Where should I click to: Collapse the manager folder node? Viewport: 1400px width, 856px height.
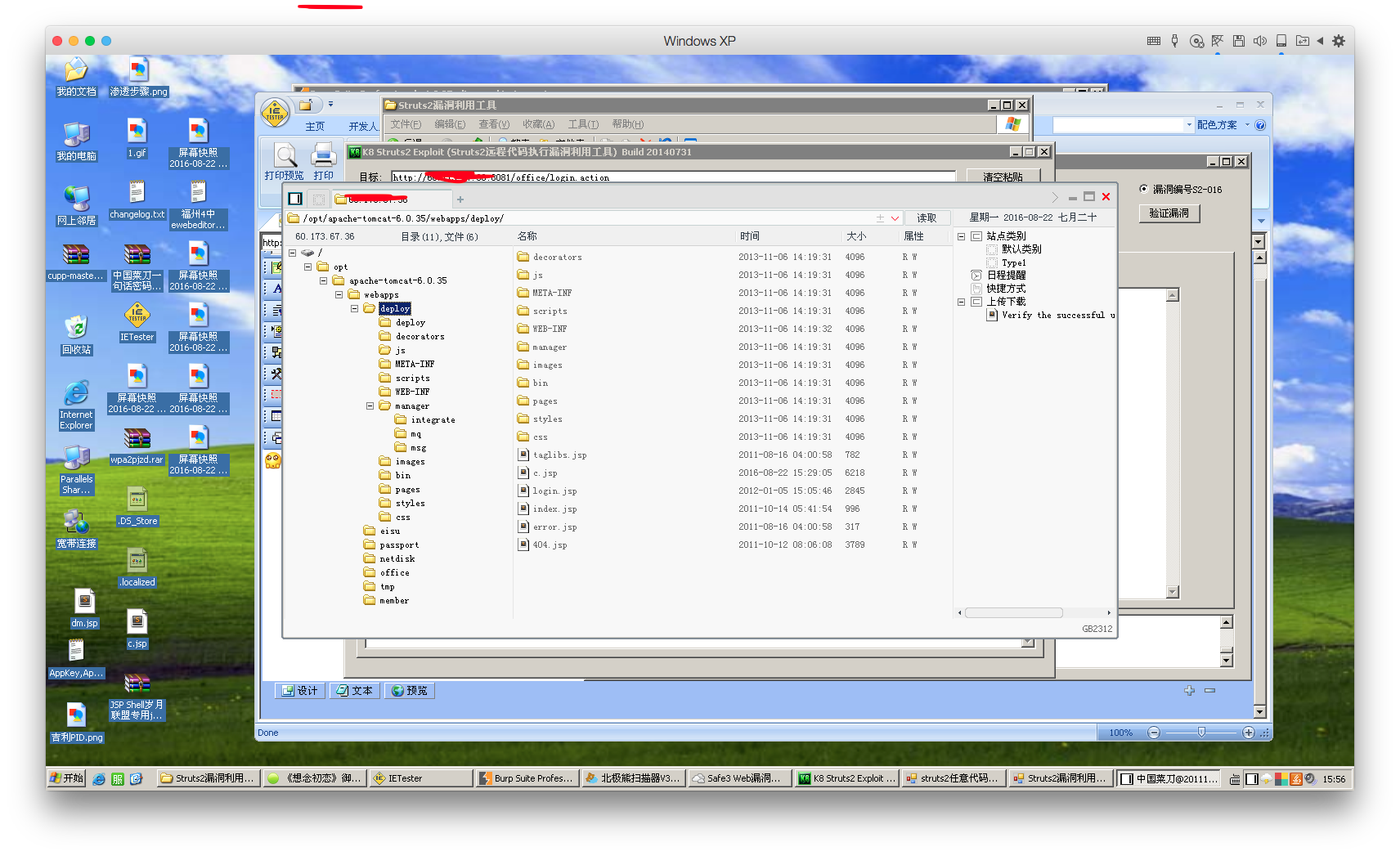pos(370,406)
